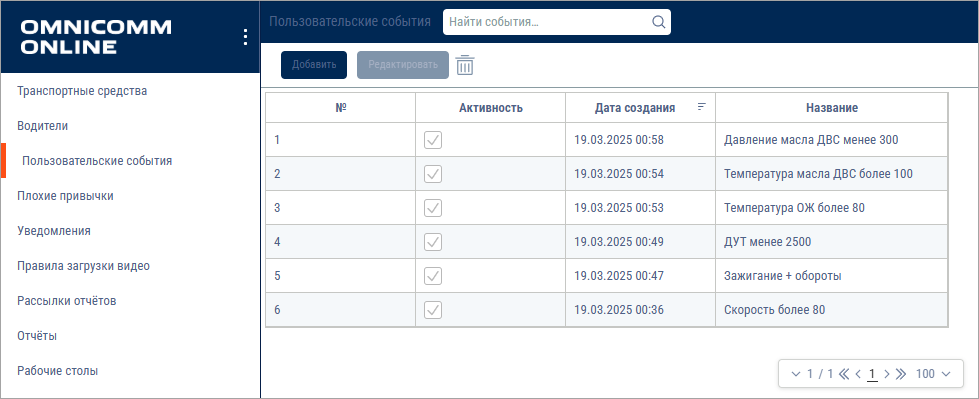The image size is (979, 399).
Task: Open the rows-per-page dropdown showing 100
Action: pyautogui.click(x=933, y=374)
